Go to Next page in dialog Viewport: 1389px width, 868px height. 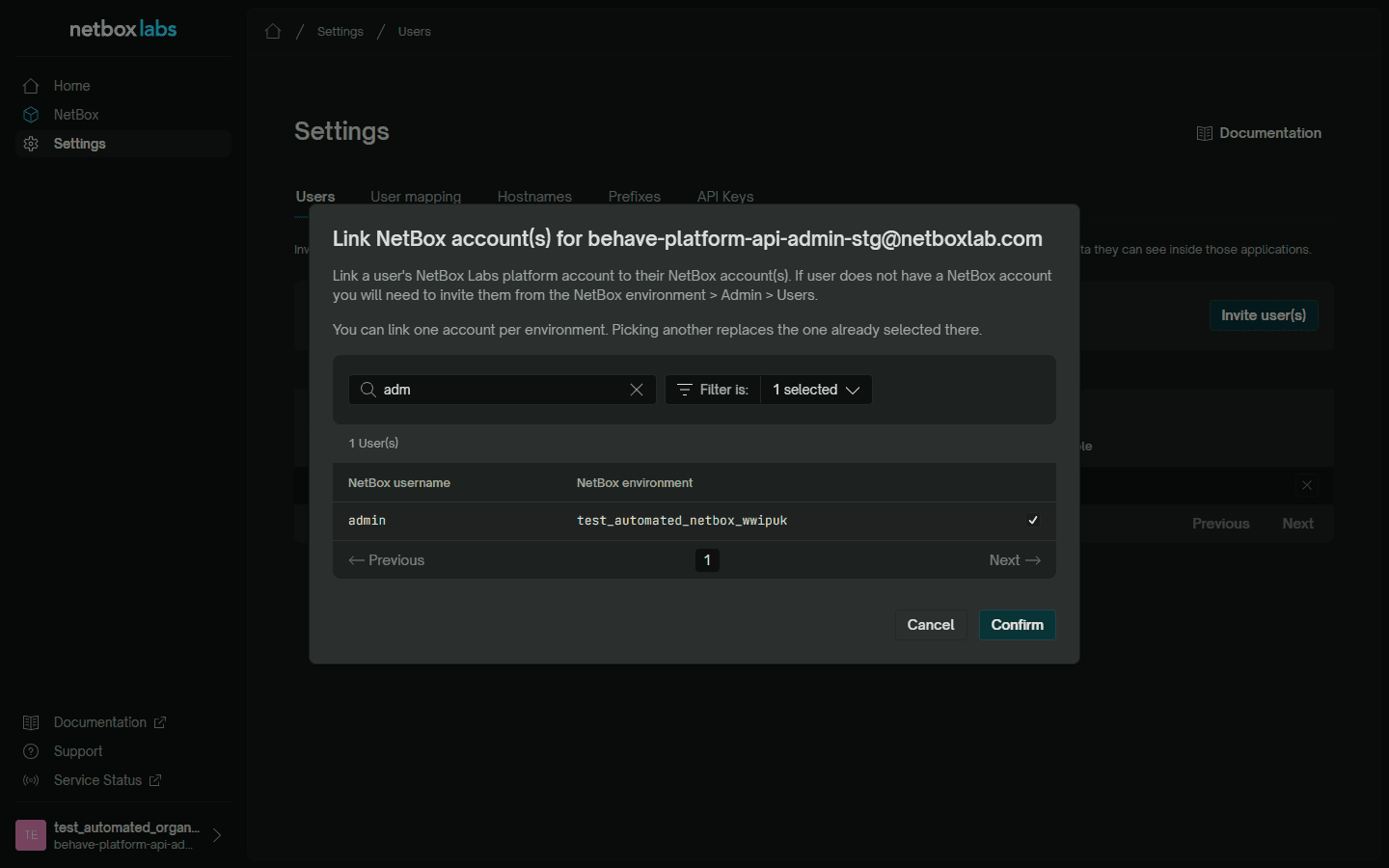click(x=1015, y=560)
